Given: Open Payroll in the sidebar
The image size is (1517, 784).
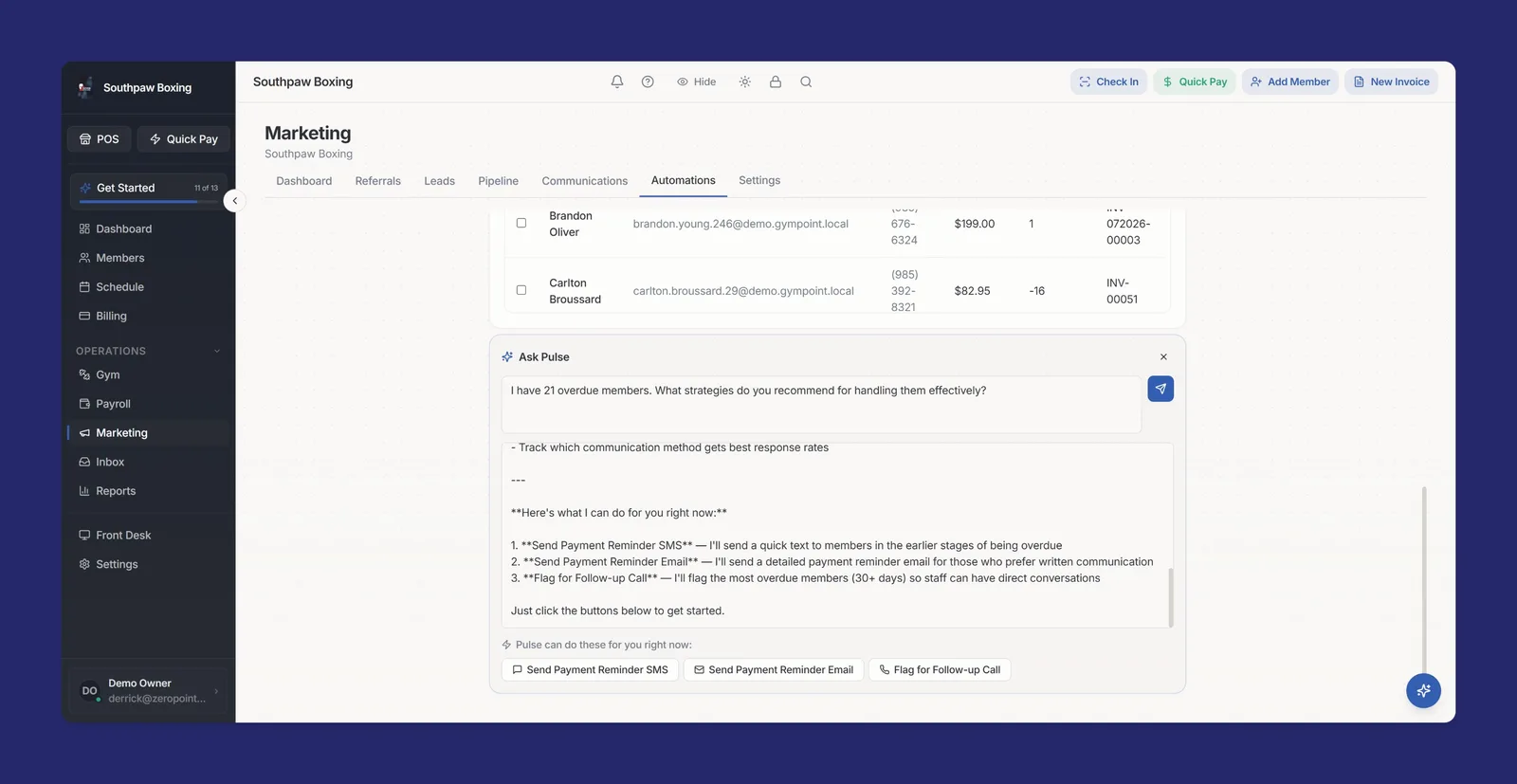Looking at the screenshot, I should point(149,404).
